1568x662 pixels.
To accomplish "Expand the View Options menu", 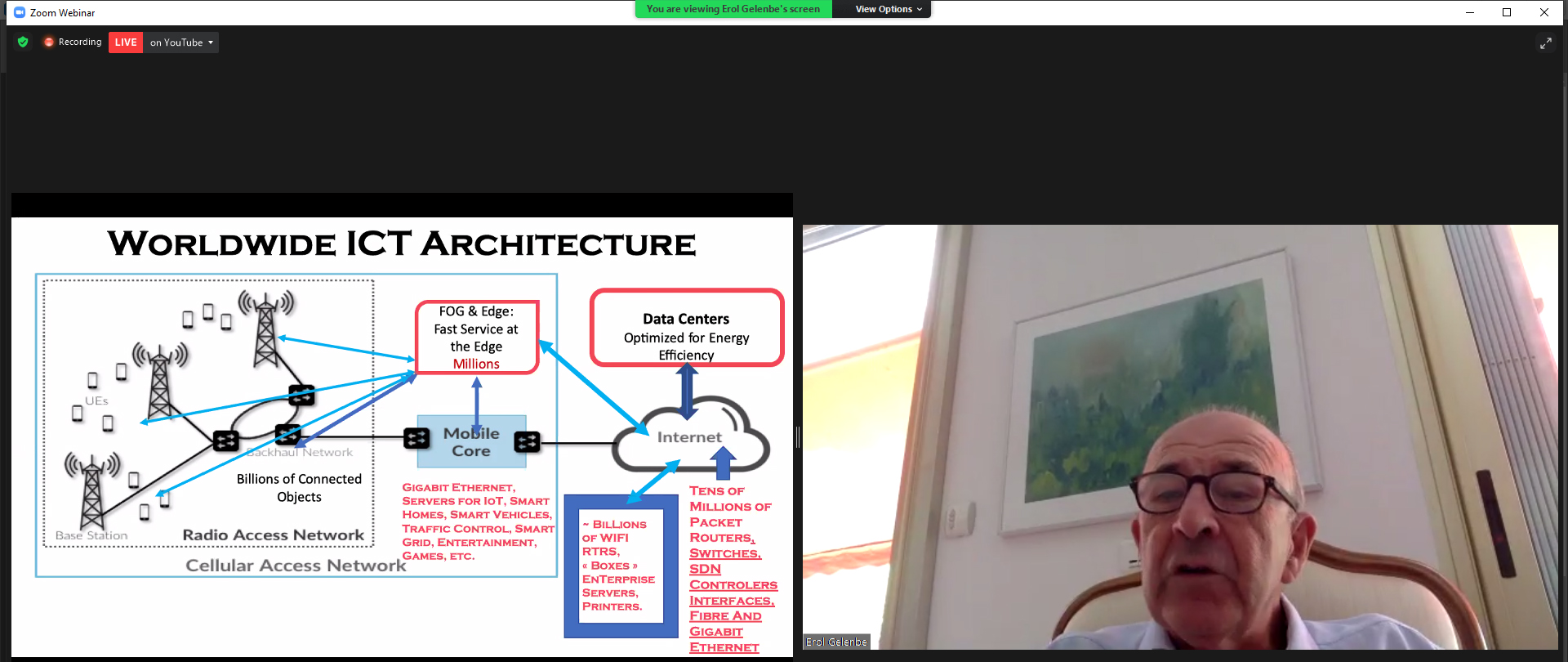I will (888, 9).
